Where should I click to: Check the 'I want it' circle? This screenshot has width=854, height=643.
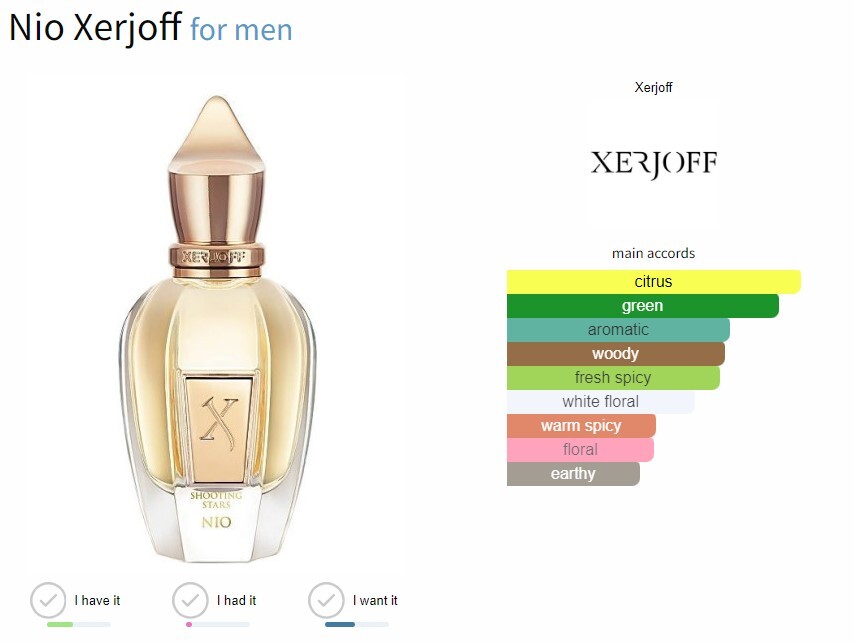click(326, 600)
